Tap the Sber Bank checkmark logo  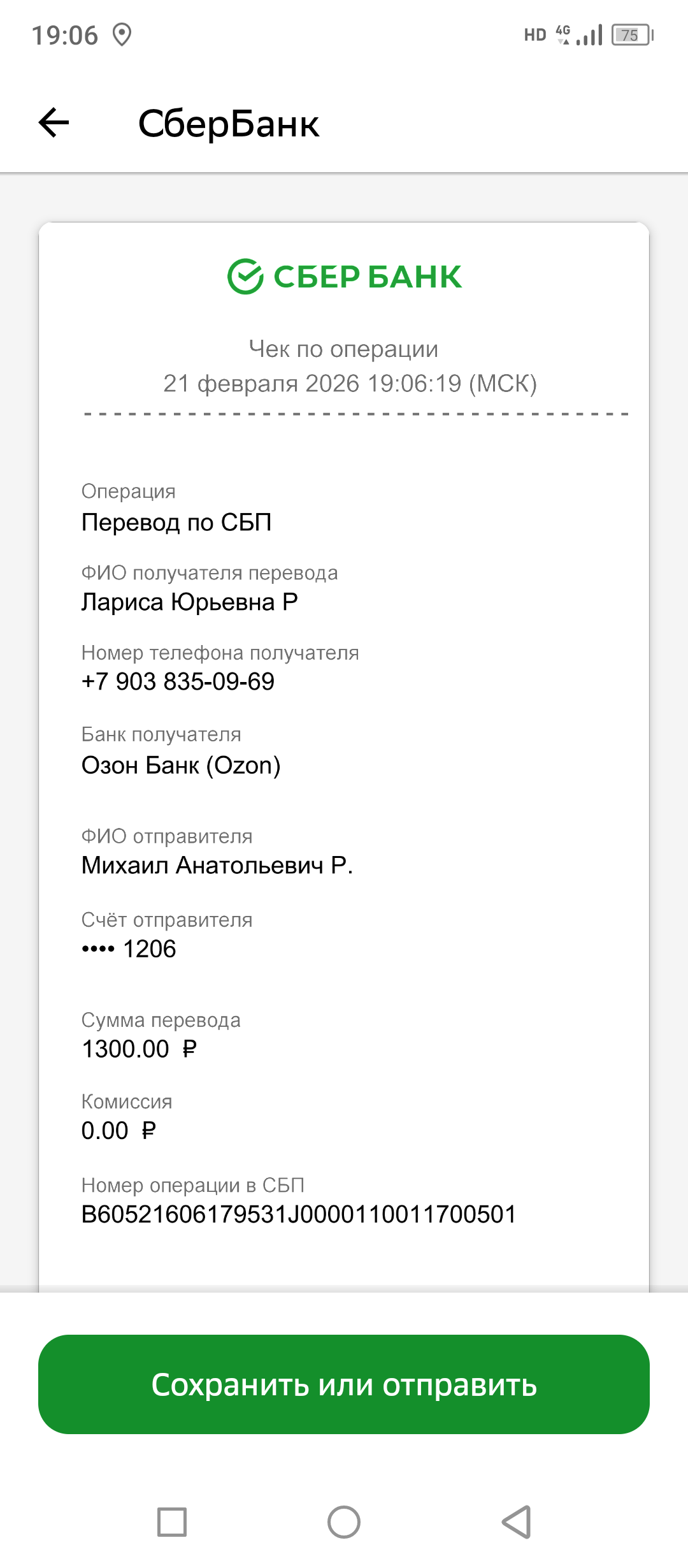click(245, 277)
